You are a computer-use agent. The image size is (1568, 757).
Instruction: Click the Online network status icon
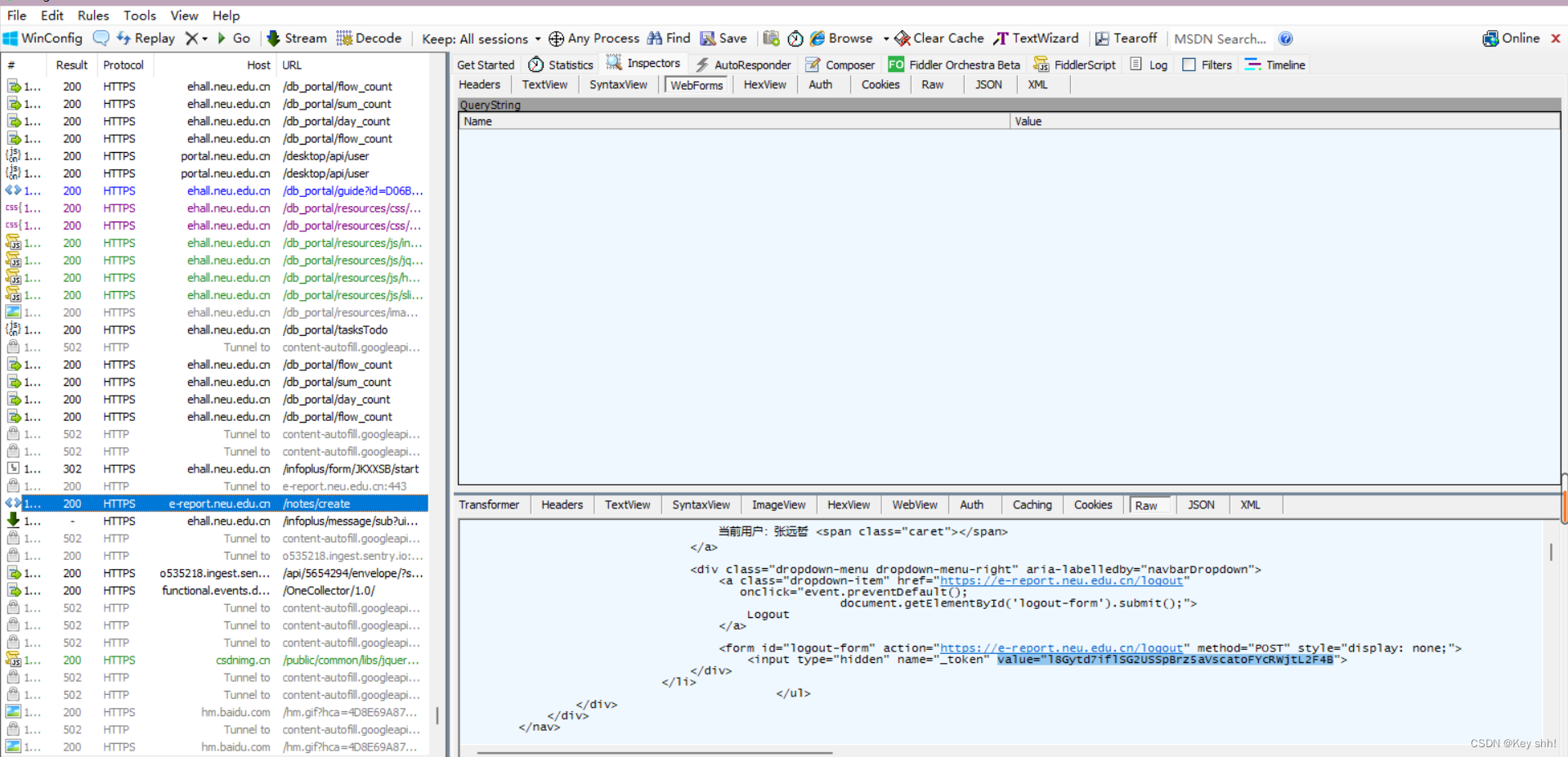1490,38
